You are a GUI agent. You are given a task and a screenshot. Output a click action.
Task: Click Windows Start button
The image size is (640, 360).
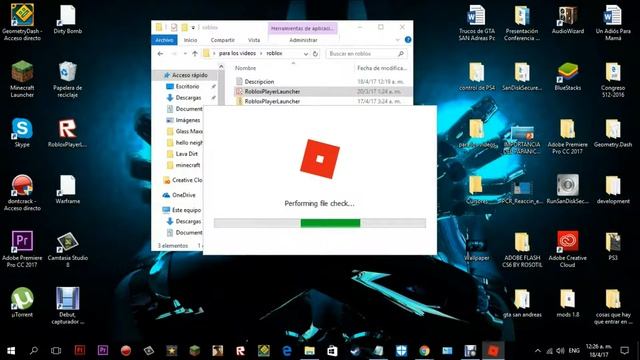11,350
